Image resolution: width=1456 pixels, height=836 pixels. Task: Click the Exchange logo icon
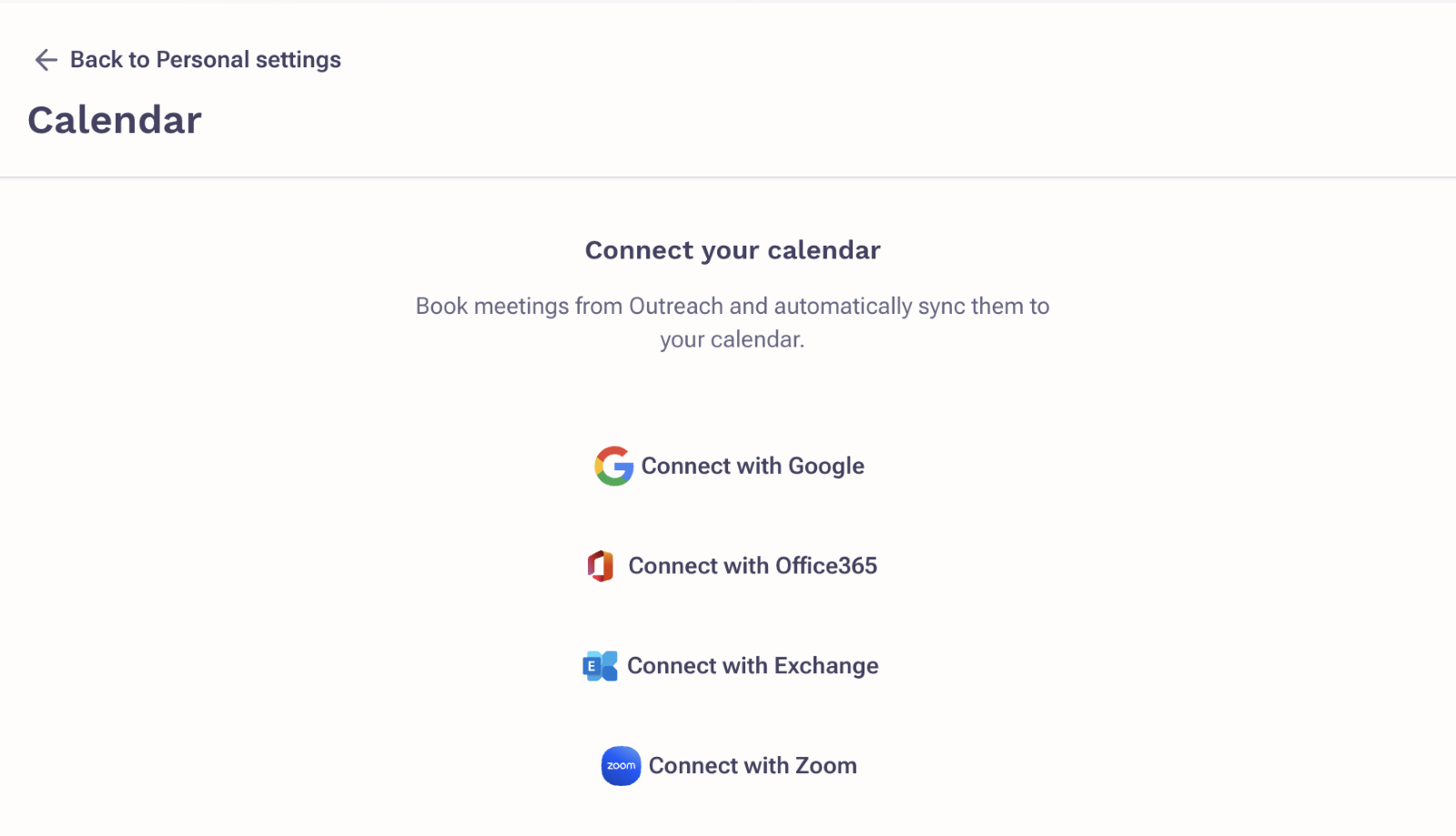coord(600,666)
